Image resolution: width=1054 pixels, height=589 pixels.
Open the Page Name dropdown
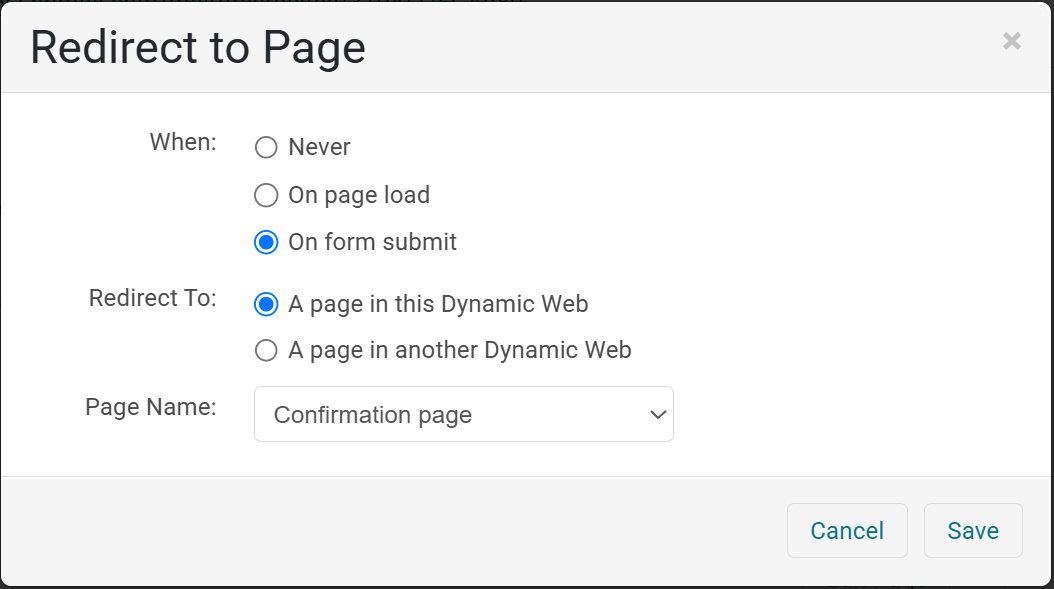464,414
